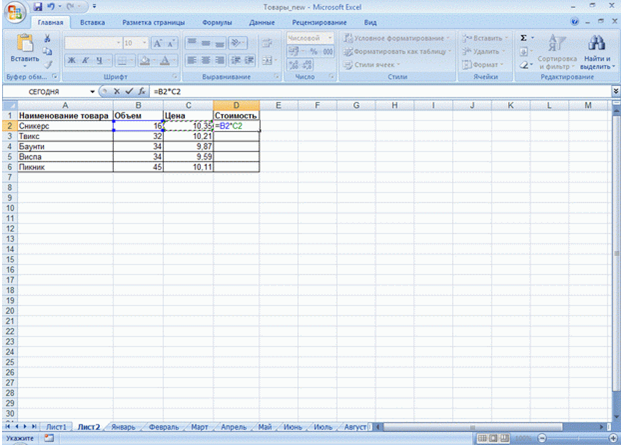The image size is (623, 446).
Task: Toggle align text left
Action: [192, 60]
